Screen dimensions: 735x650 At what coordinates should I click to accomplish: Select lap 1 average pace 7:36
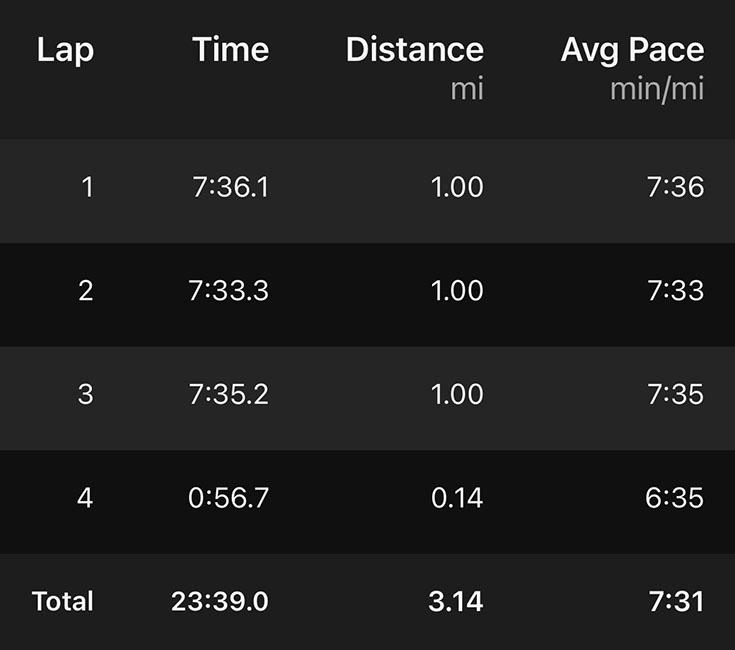pyautogui.click(x=675, y=187)
